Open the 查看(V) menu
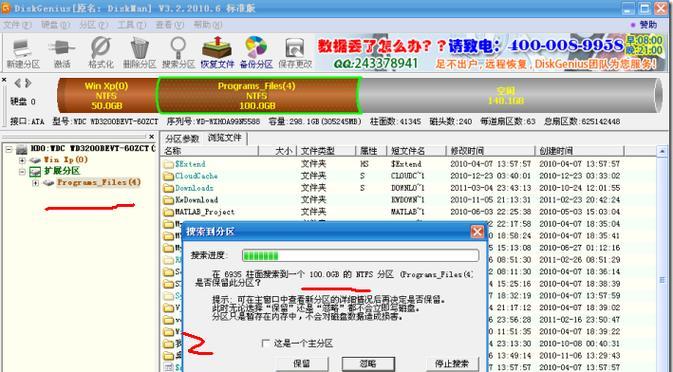673x372 pixels. [x=170, y=25]
